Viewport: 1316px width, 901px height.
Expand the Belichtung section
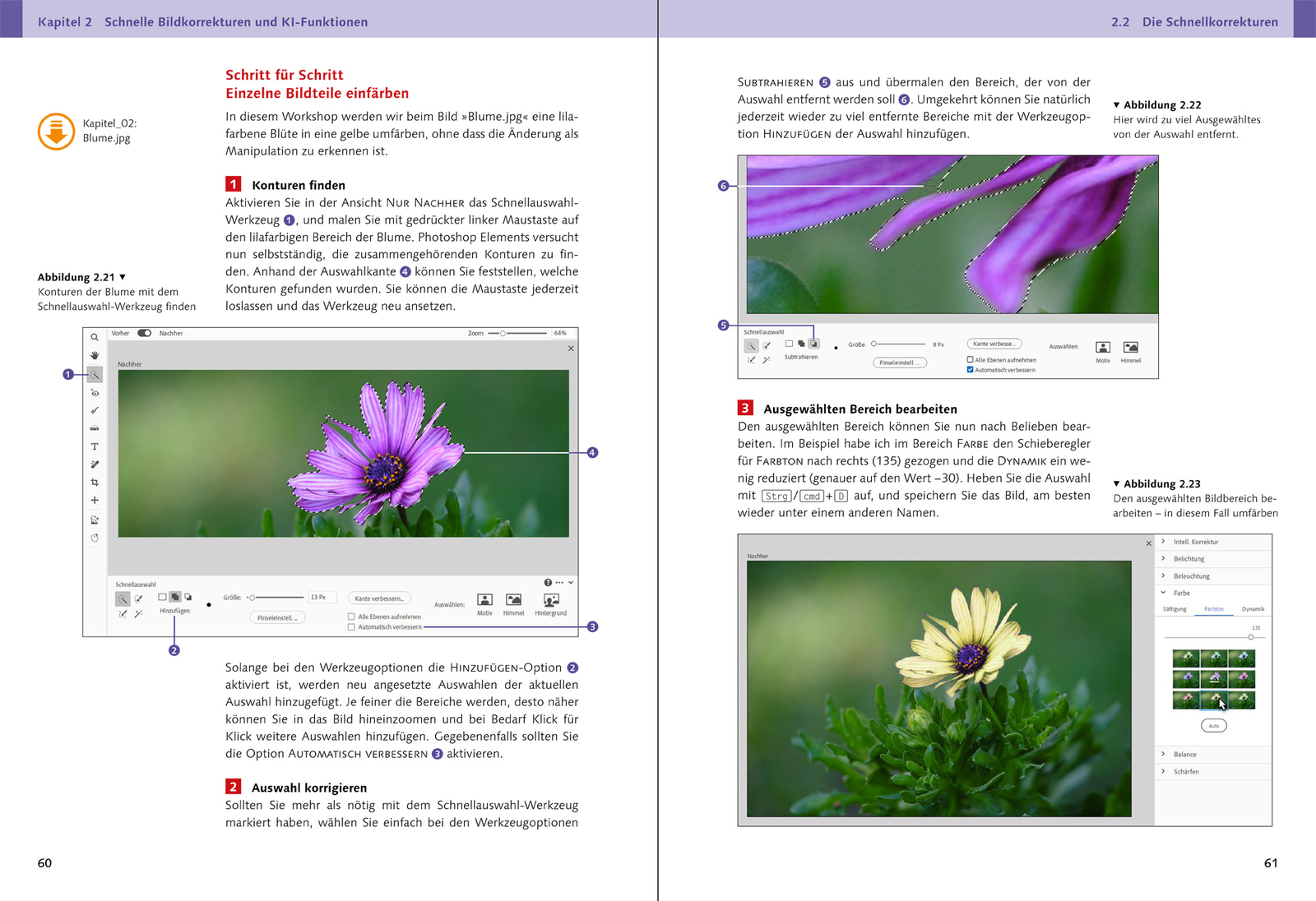tap(1163, 559)
